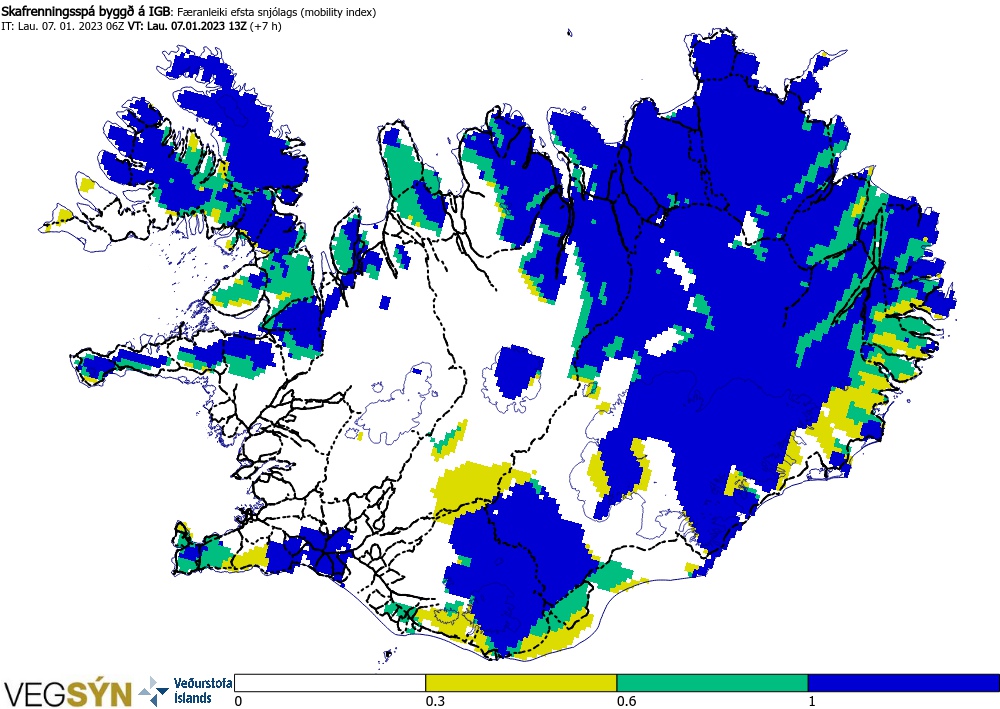Click the title 'Skafrenningsspá byggð á IGB'
Screen dimensions: 1000x709
pyautogui.click(x=85, y=11)
